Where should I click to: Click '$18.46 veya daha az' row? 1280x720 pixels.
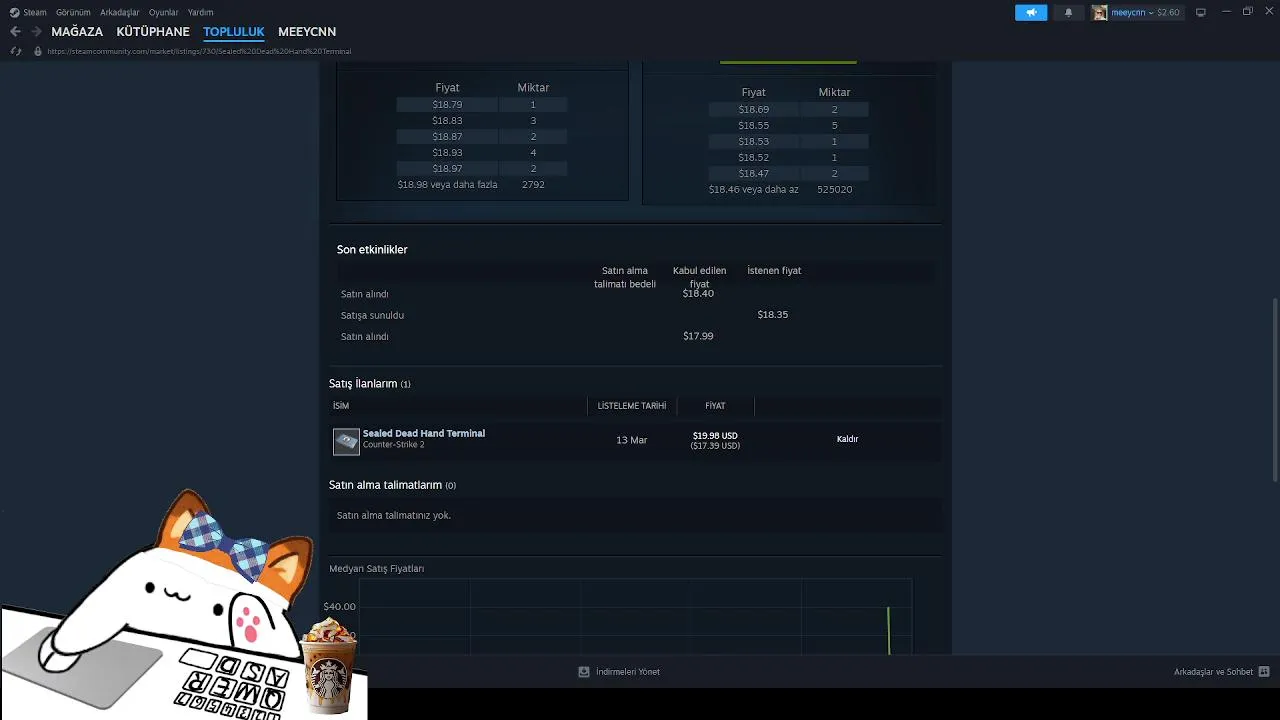click(788, 189)
